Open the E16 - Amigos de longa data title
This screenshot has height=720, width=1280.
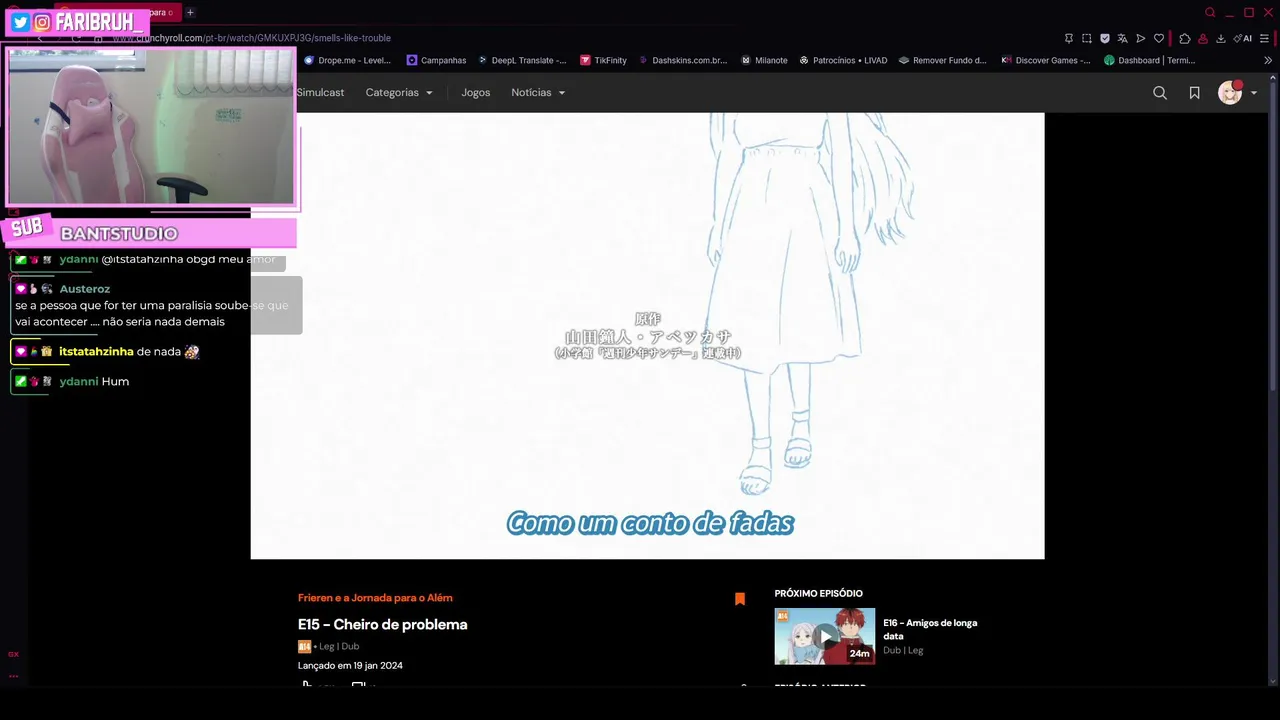coord(930,629)
